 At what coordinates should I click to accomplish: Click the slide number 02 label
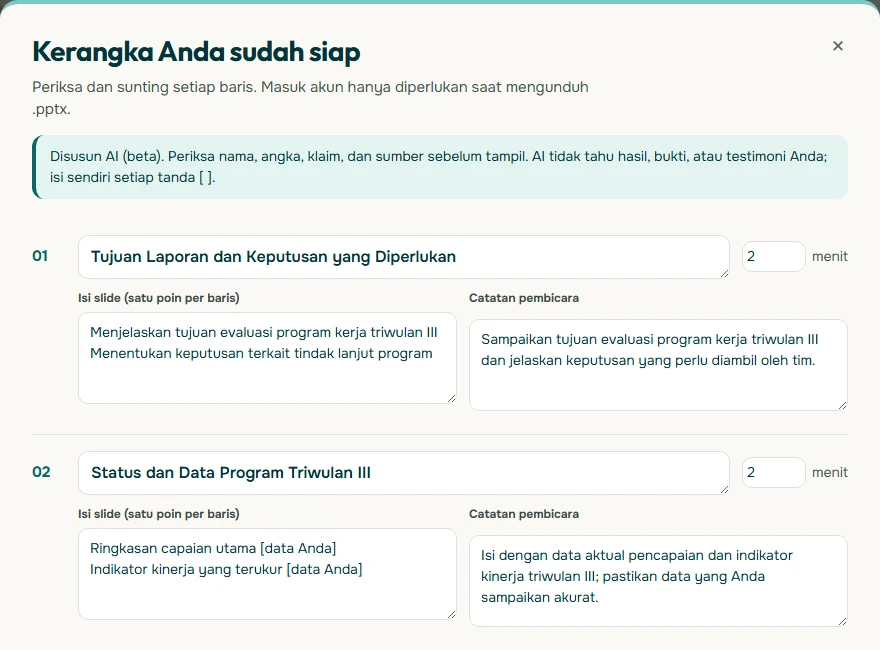coord(41,472)
